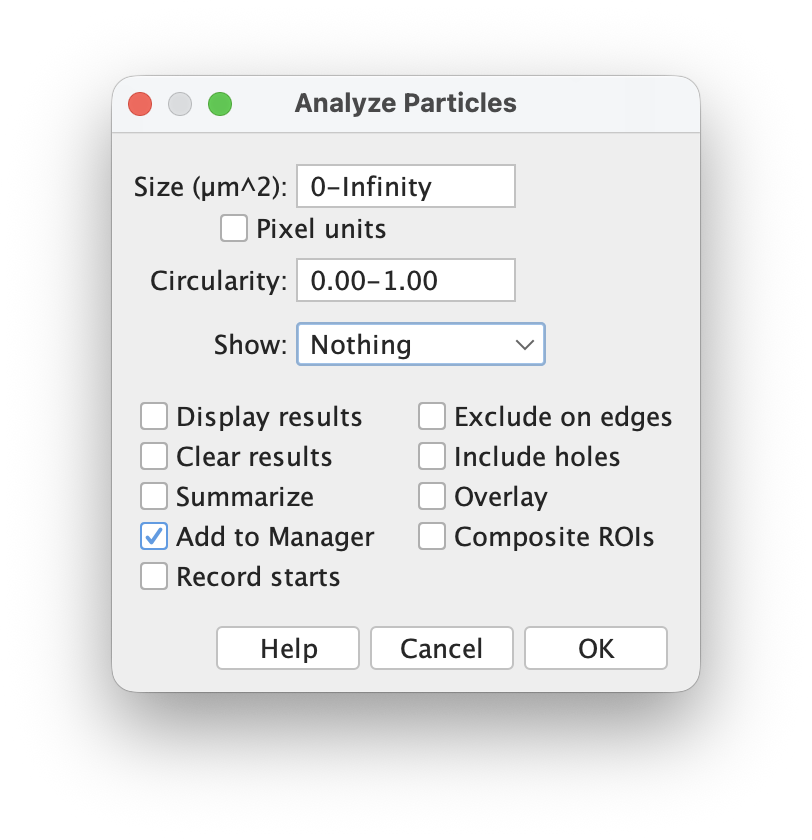Toggle the Record starts checkbox
This screenshot has width=812, height=840.
tap(154, 576)
